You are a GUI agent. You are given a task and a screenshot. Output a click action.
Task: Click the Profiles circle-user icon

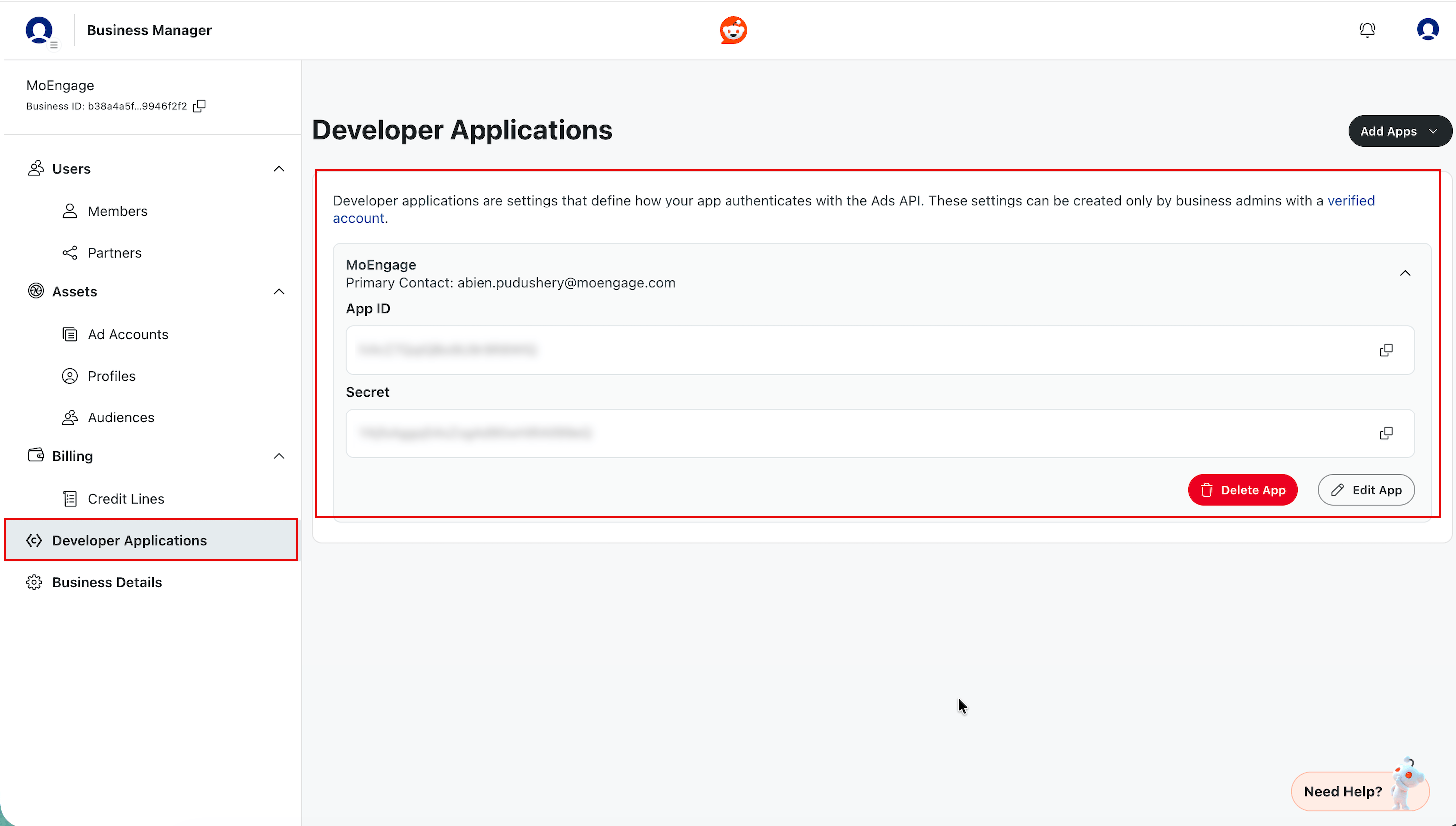pos(70,376)
